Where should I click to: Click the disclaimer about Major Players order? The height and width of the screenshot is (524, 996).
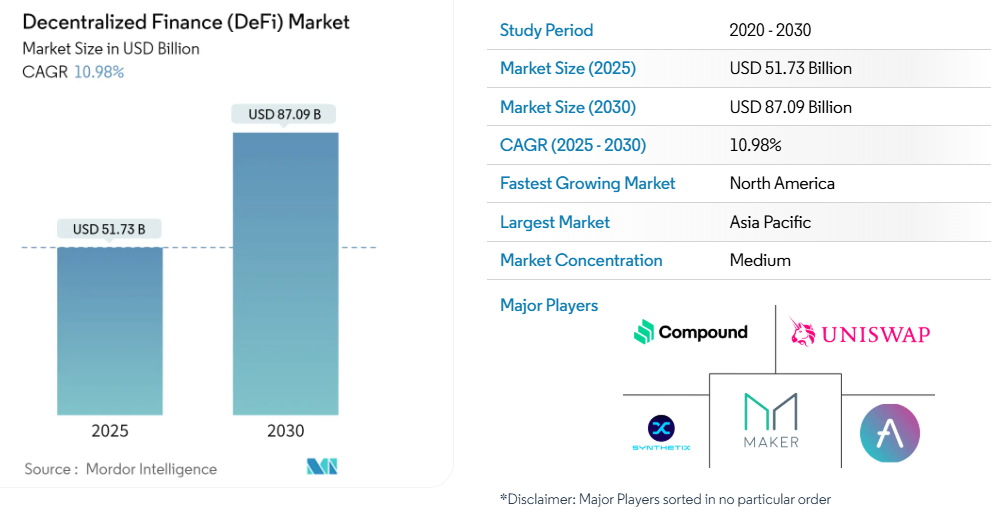coord(665,500)
